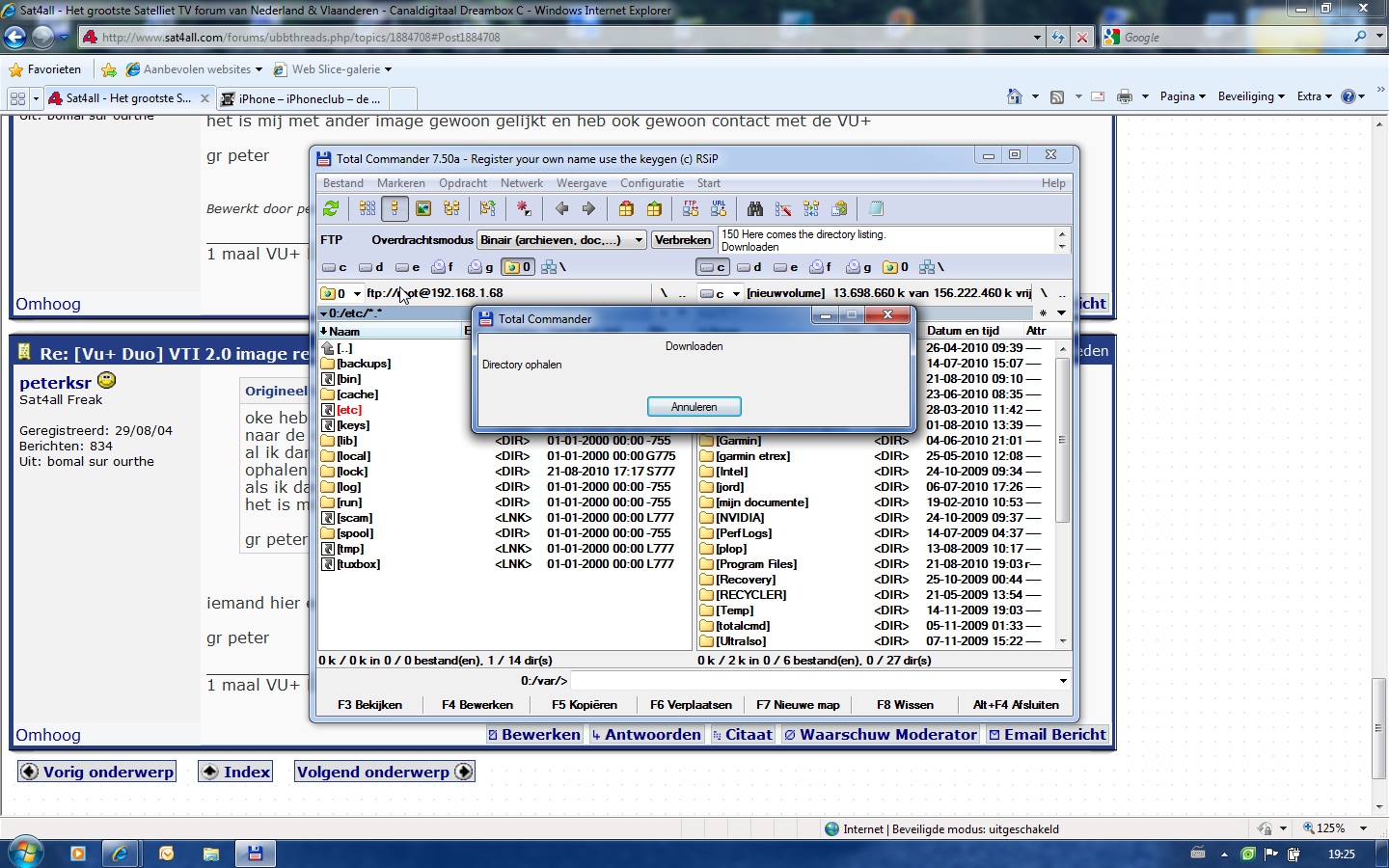Open the Opdracht menu
The image size is (1389, 868).
point(463,183)
